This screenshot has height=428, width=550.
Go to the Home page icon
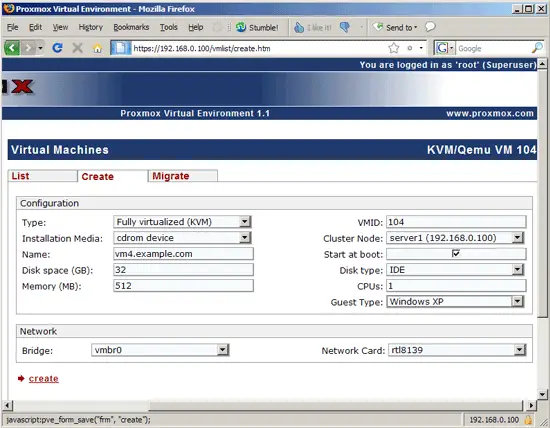point(98,48)
